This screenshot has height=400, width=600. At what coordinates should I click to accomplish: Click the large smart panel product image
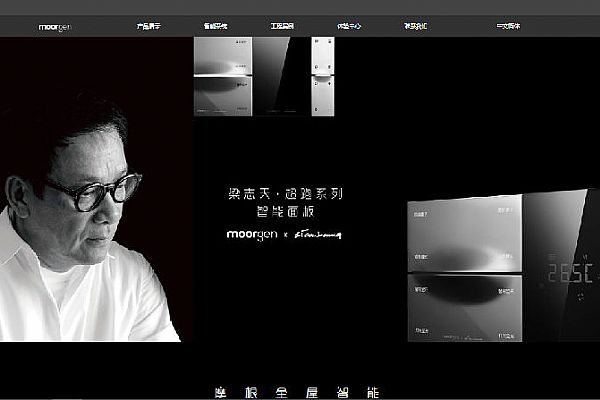click(465, 269)
